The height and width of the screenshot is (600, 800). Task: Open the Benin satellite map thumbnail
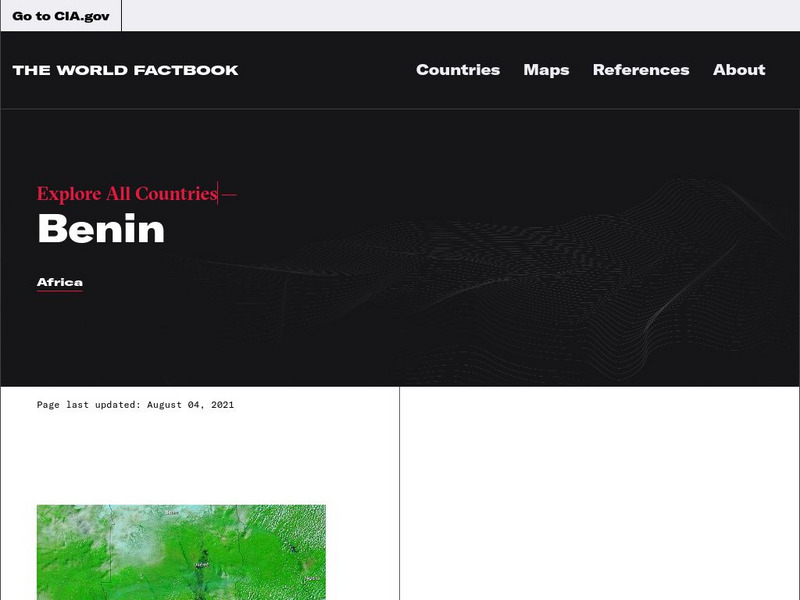pyautogui.click(x=180, y=550)
